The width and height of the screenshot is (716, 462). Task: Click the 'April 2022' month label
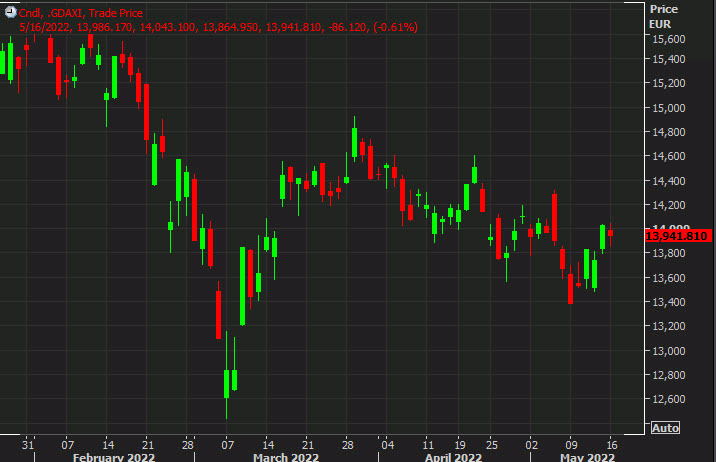click(453, 457)
